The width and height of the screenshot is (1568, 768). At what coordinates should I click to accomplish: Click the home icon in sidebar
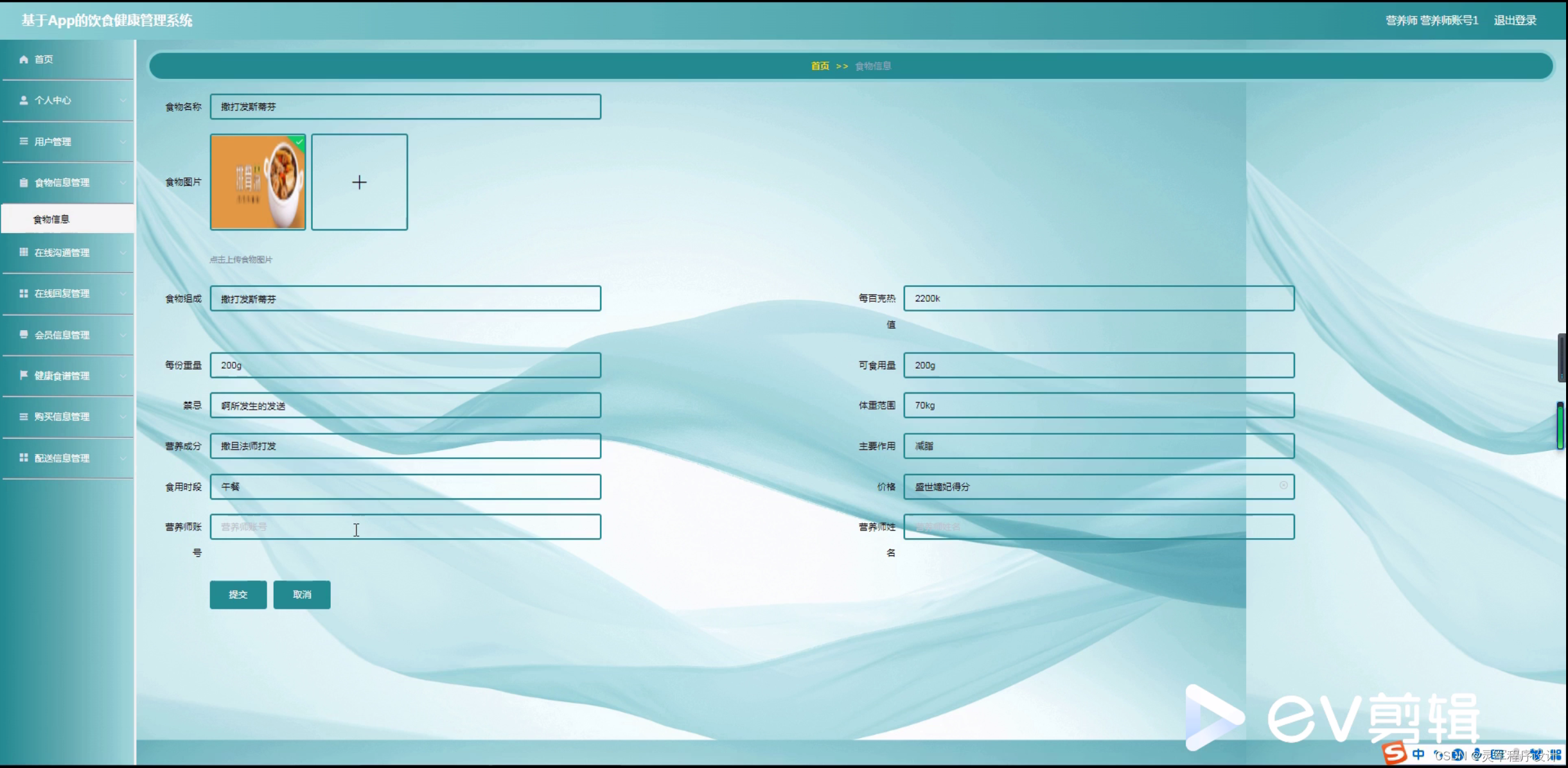coord(24,60)
